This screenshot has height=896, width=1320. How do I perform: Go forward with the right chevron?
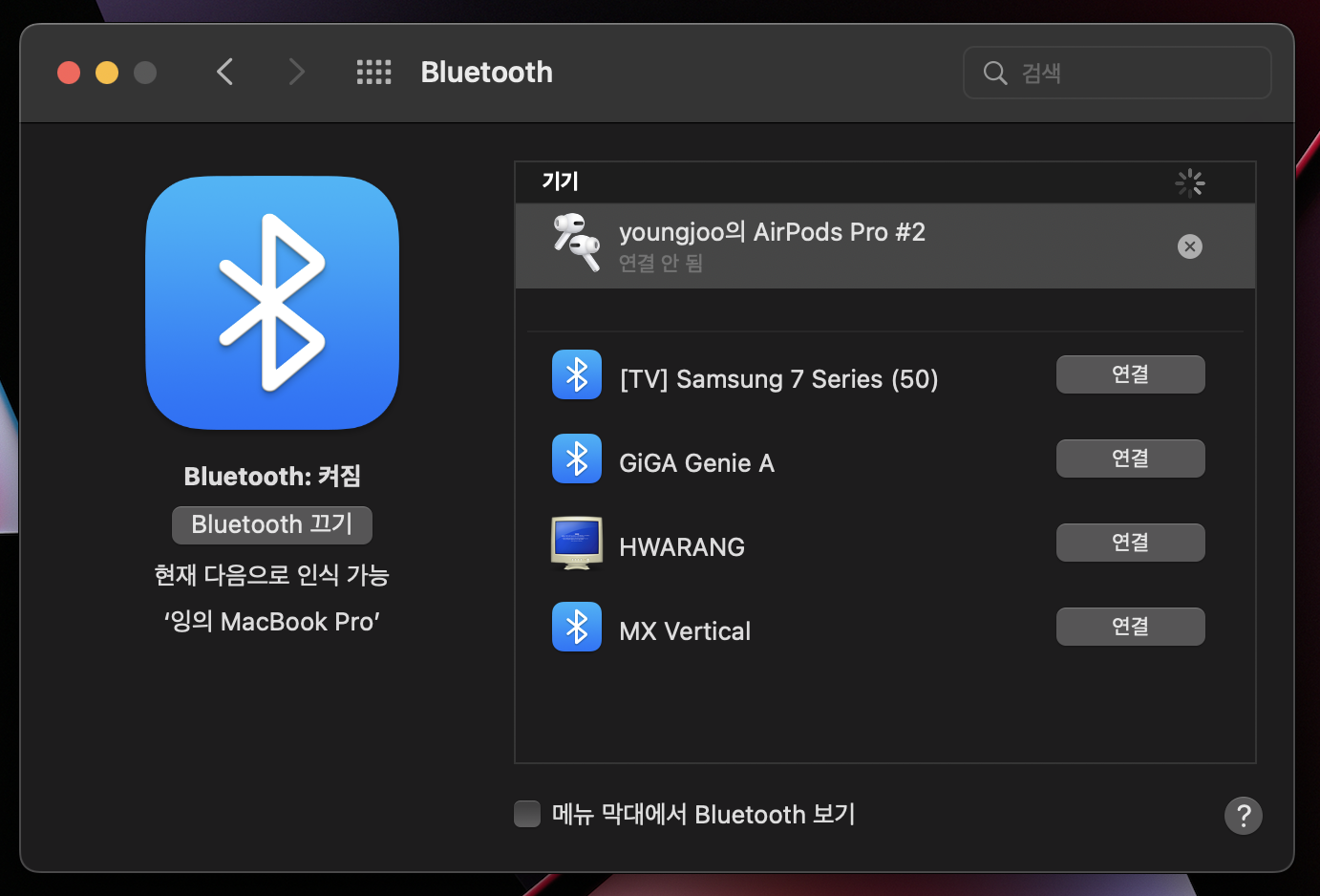click(x=297, y=72)
